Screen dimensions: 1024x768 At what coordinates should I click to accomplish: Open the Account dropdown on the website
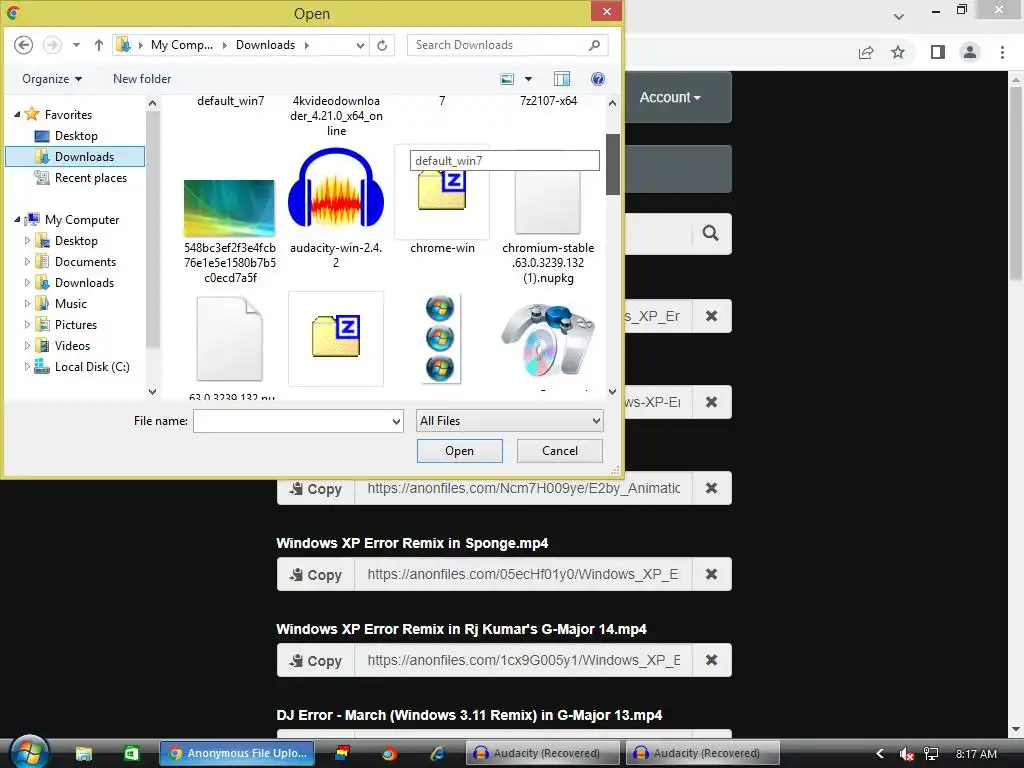[x=670, y=97]
